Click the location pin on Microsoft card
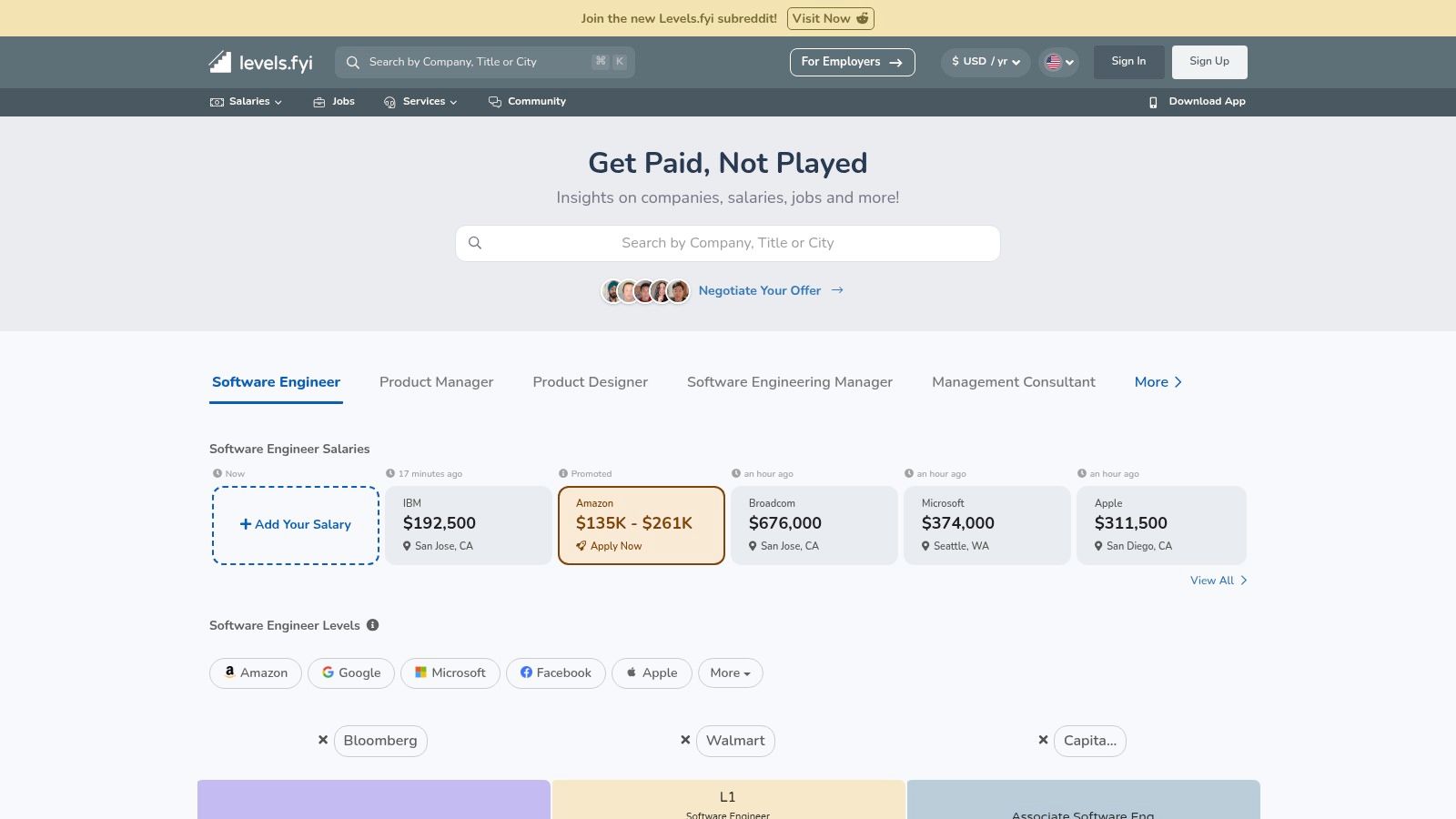The height and width of the screenshot is (819, 1456). point(925,546)
